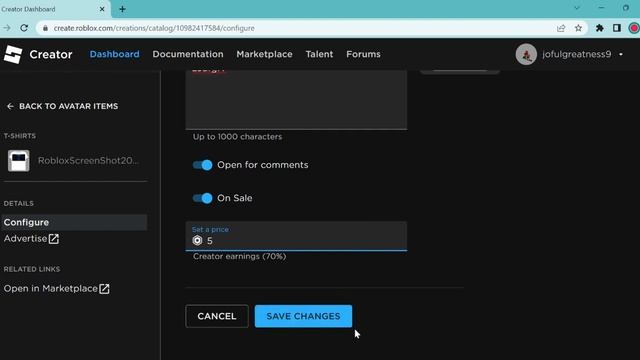Click the browser address bar URL

tap(154, 28)
